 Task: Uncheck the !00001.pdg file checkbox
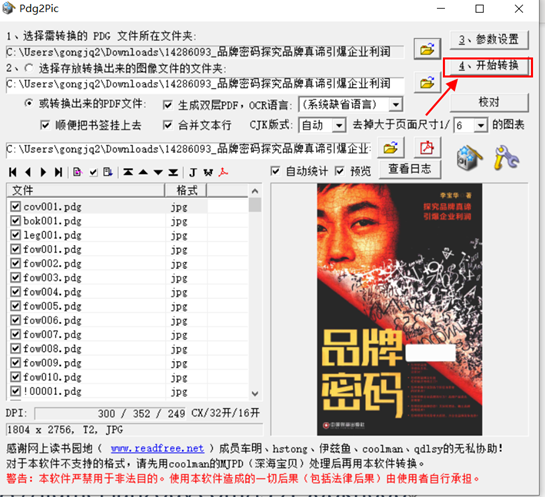(x=15, y=391)
